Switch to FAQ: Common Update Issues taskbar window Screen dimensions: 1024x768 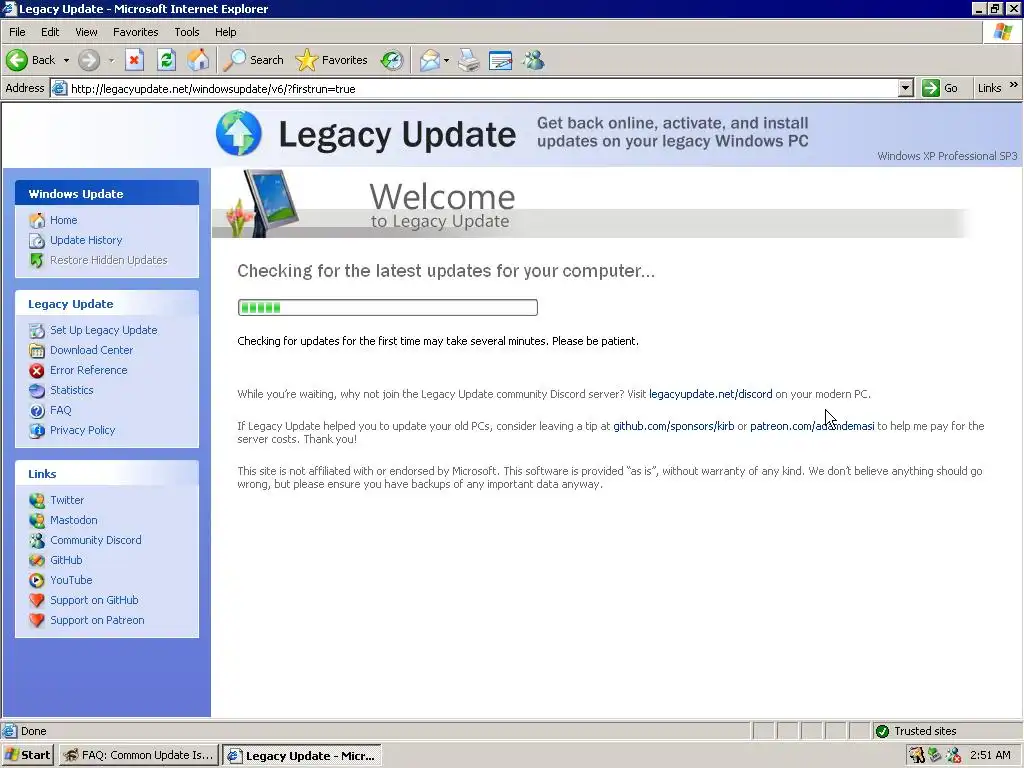pos(139,755)
